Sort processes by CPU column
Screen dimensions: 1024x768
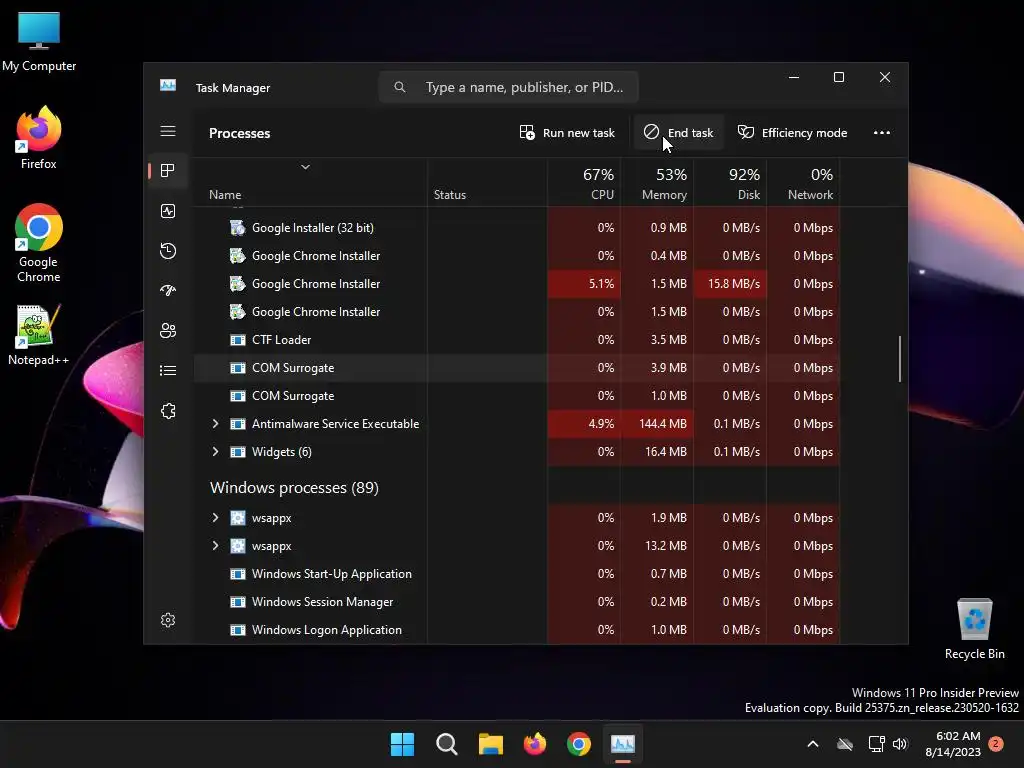[583, 184]
